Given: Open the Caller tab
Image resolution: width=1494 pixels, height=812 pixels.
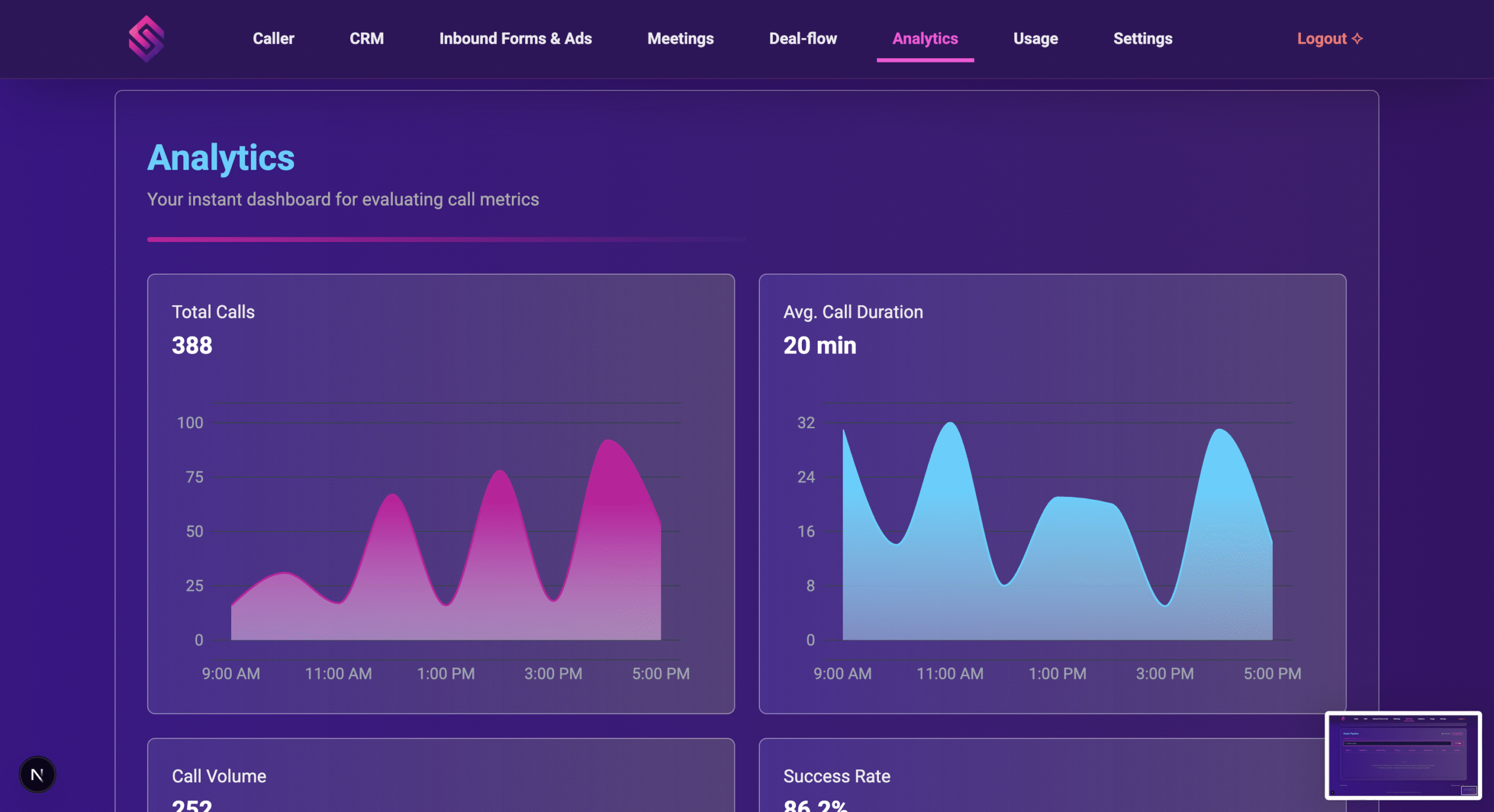Looking at the screenshot, I should pos(273,38).
